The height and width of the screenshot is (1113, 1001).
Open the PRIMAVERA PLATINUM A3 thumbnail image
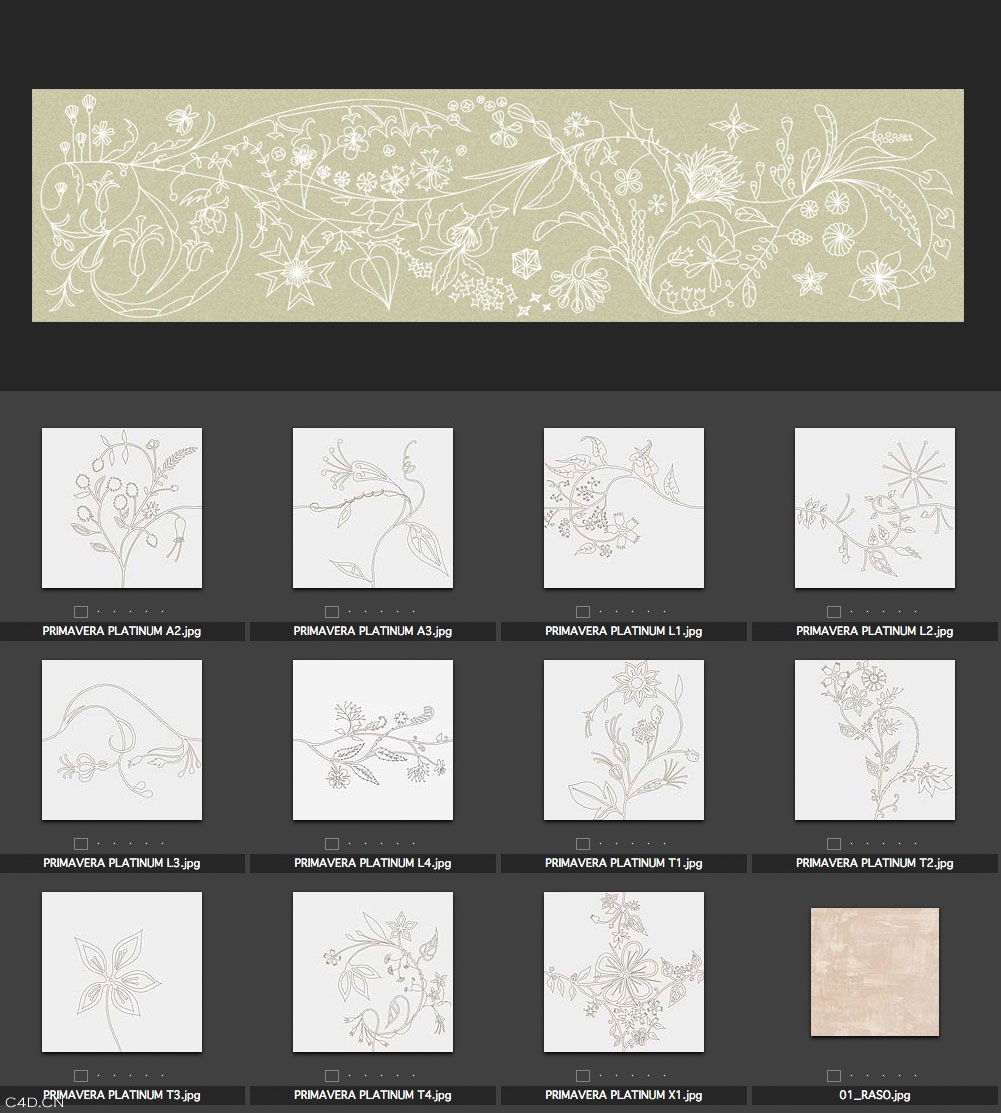pos(373,508)
